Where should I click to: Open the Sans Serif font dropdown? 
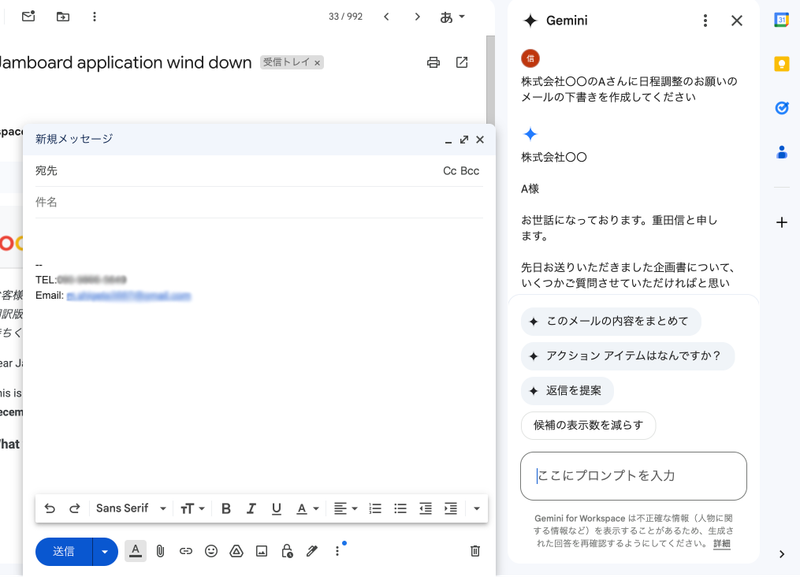click(131, 509)
